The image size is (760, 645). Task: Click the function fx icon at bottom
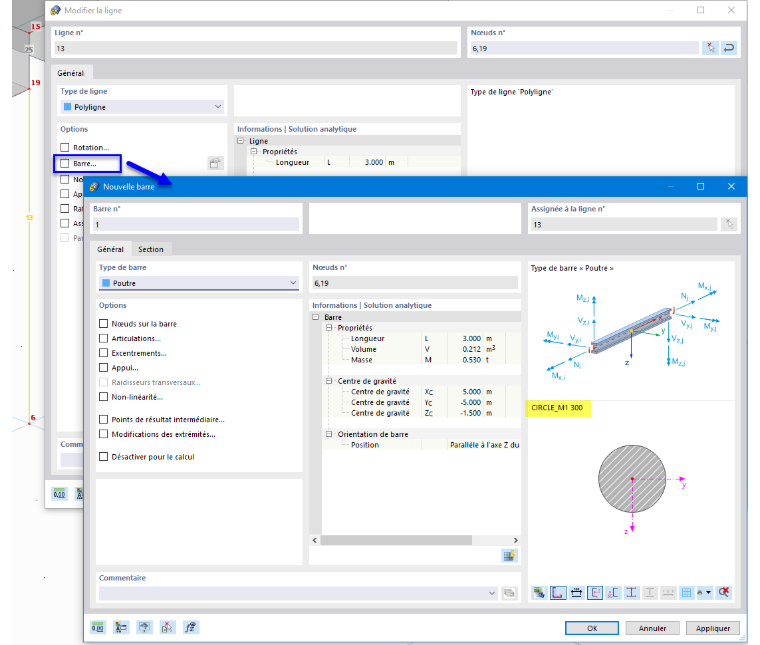pos(190,628)
